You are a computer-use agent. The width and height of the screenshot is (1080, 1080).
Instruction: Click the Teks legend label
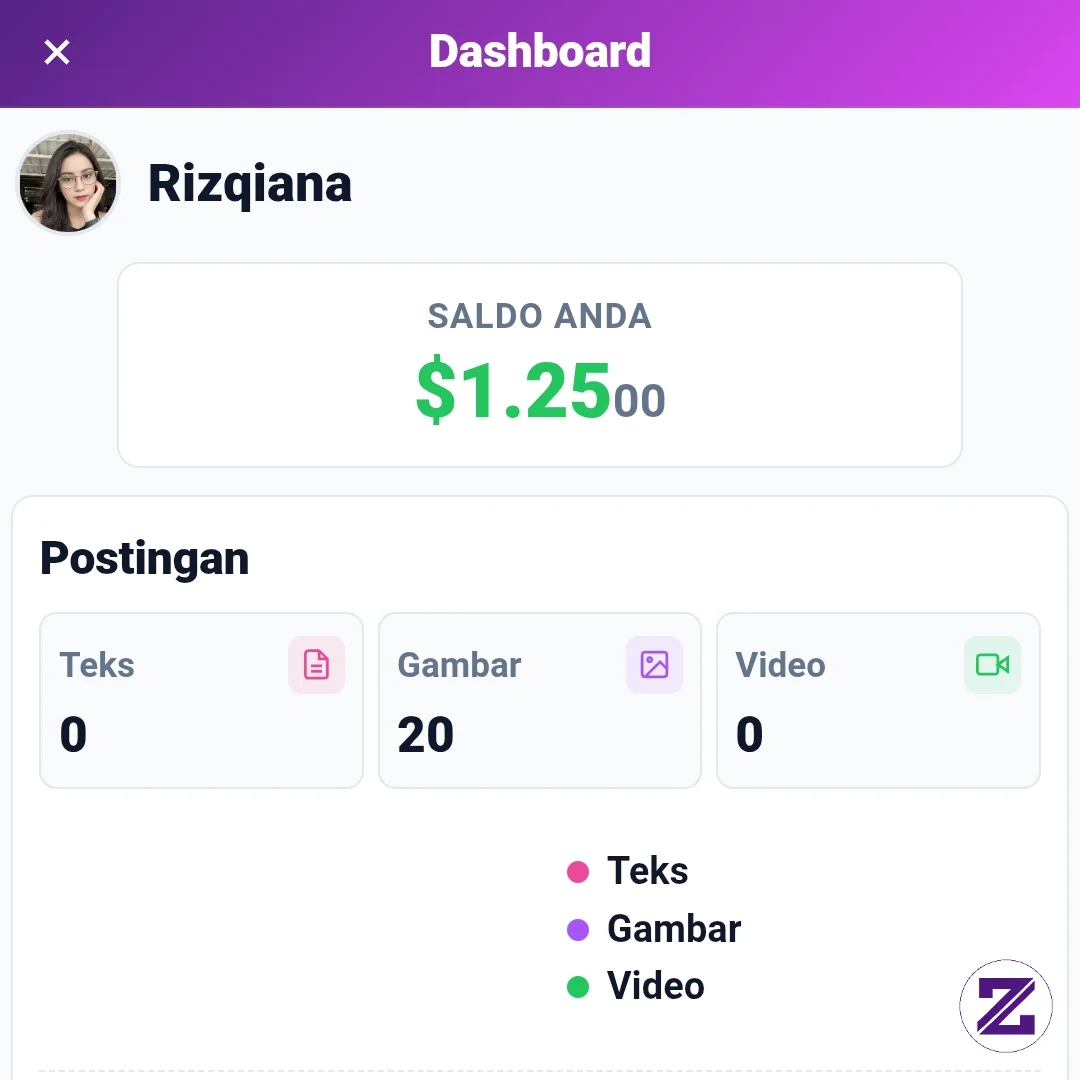[647, 871]
